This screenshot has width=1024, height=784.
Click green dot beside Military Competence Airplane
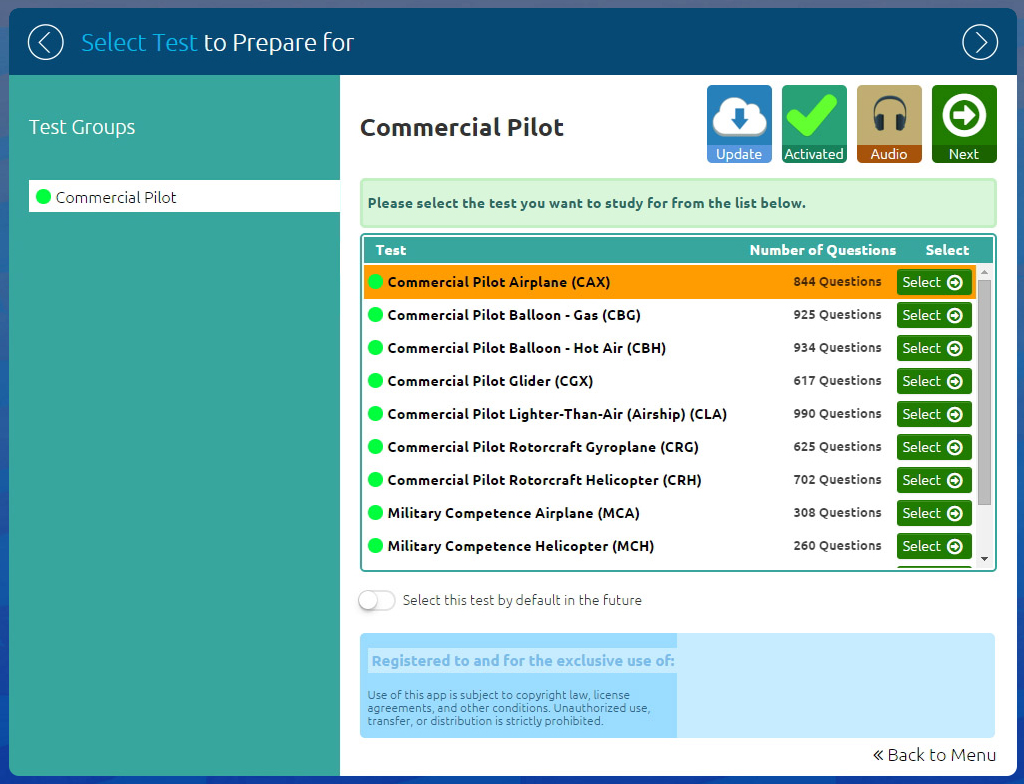(376, 513)
